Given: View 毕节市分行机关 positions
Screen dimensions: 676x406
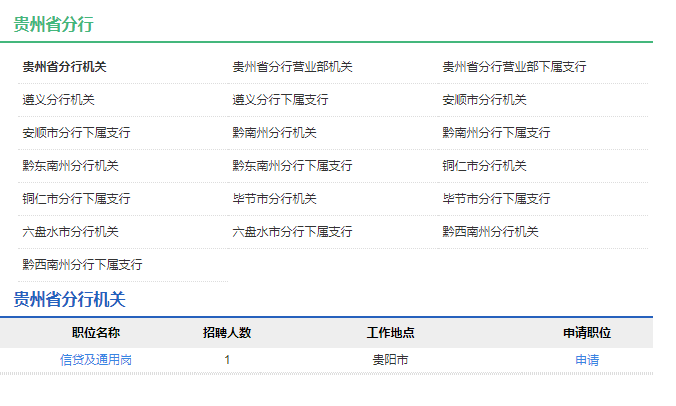Looking at the screenshot, I should click(274, 199).
